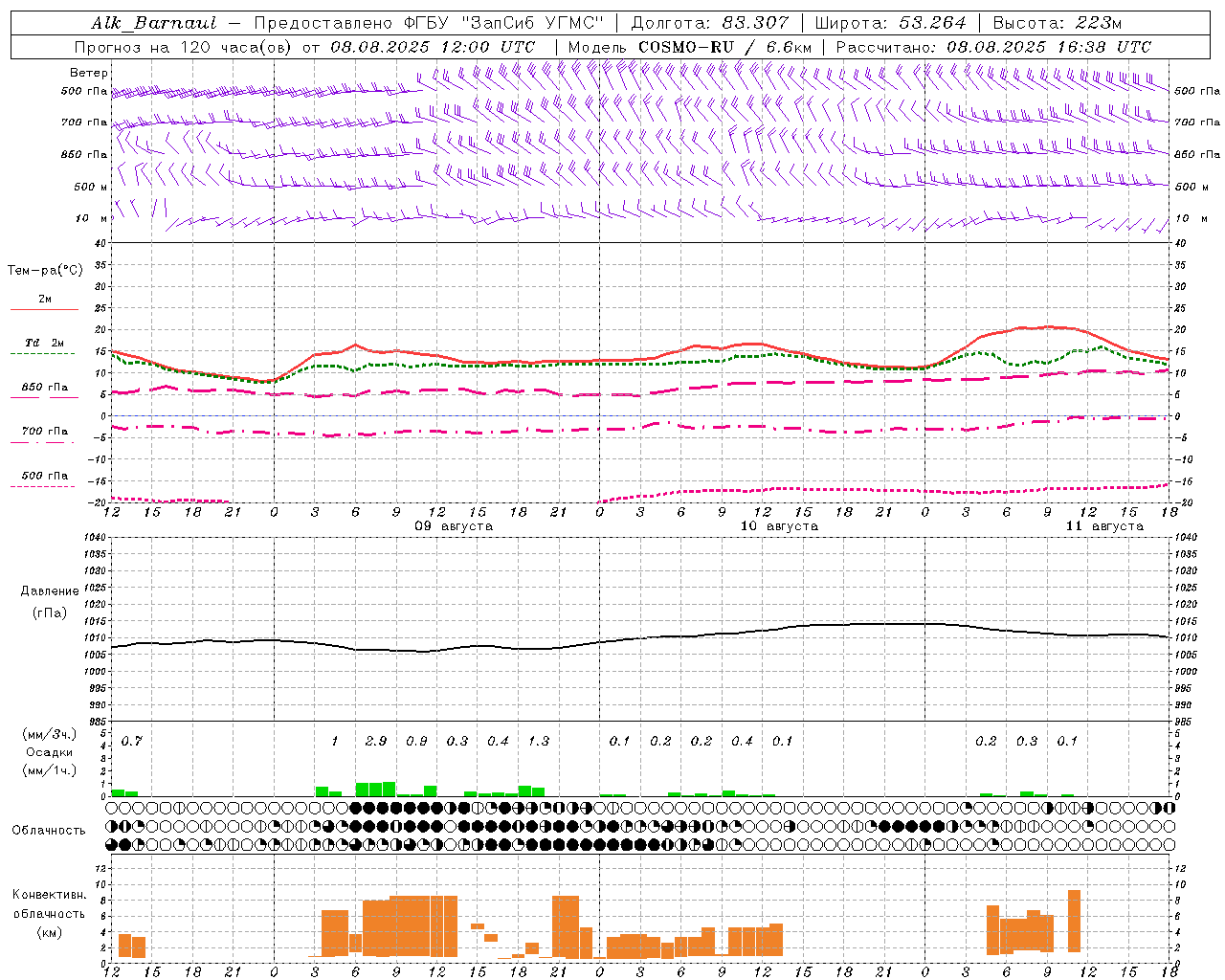1225x980 pixels.
Task: Click the Осадки precipitation label
Action: click(x=50, y=752)
